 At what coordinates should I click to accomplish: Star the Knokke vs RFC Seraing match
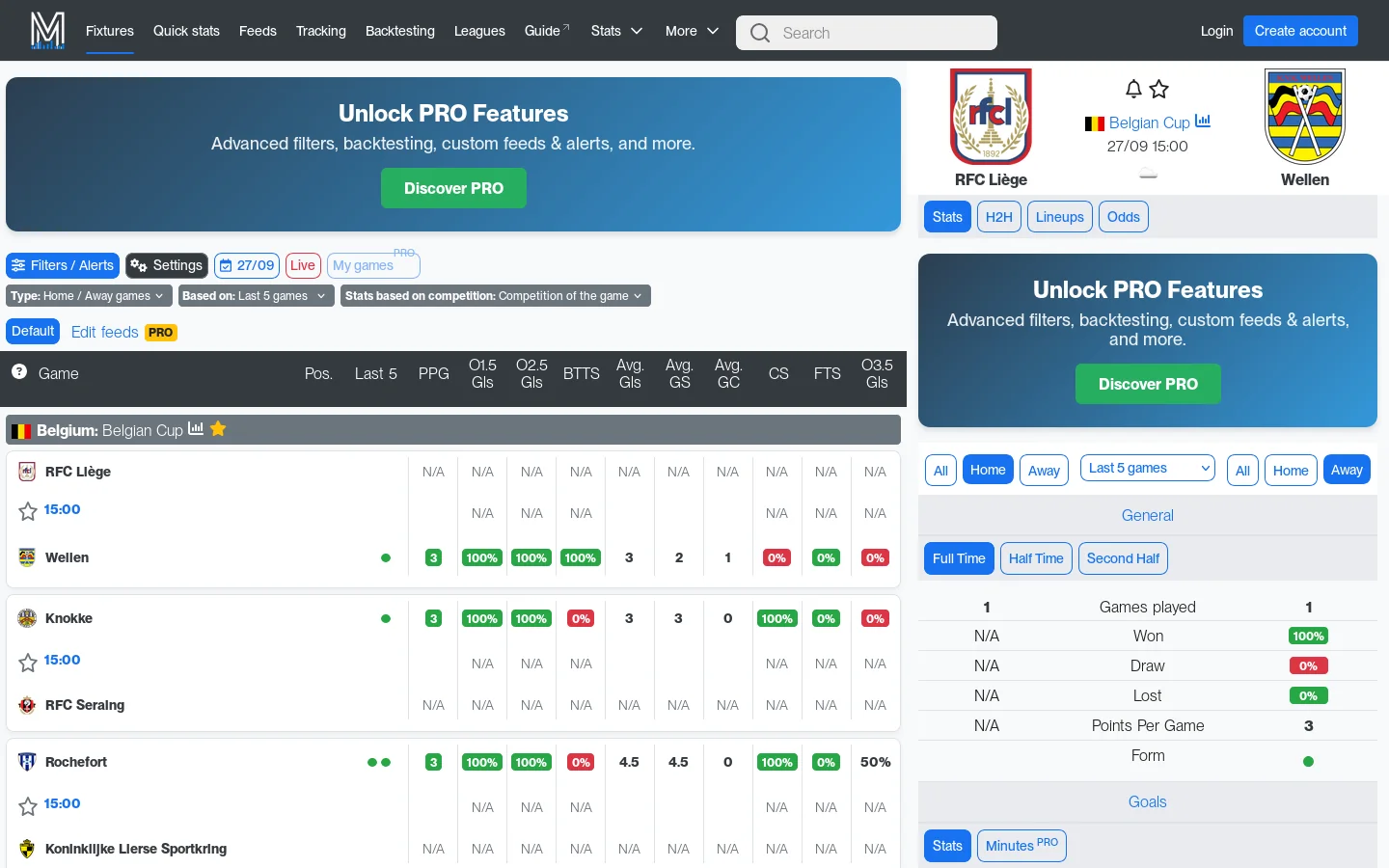pyautogui.click(x=28, y=662)
